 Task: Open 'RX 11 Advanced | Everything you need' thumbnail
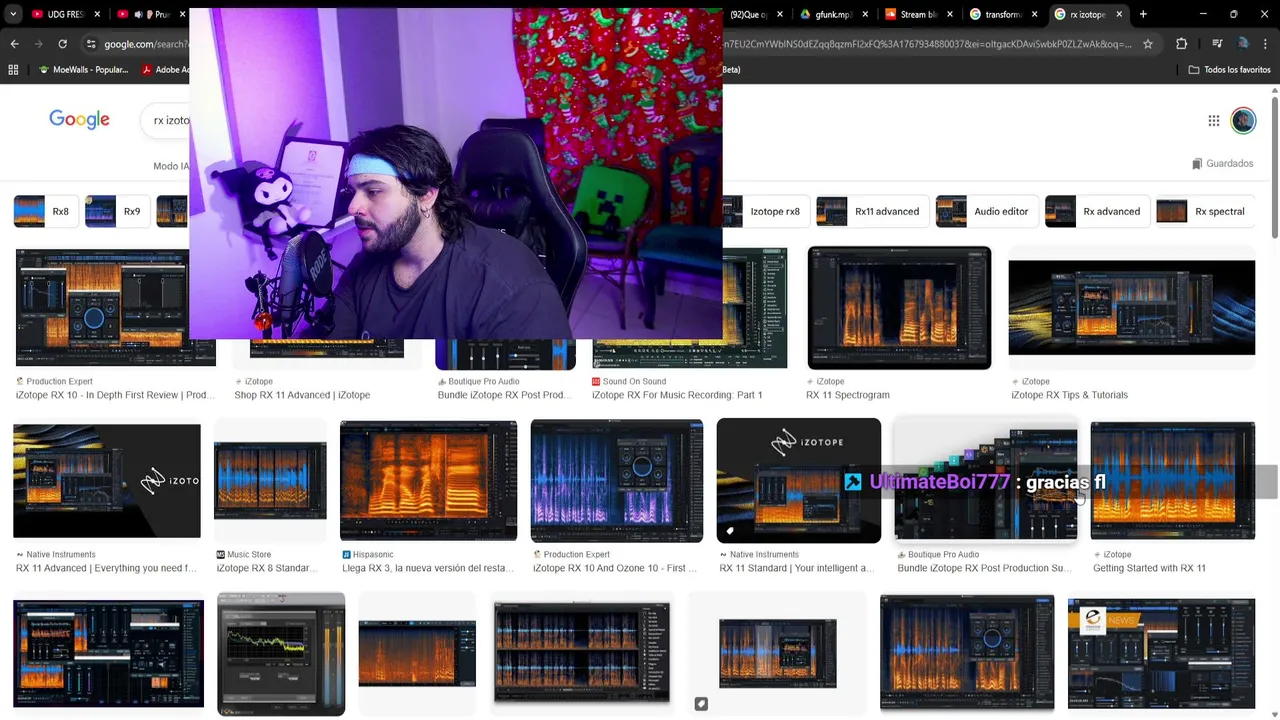point(107,481)
